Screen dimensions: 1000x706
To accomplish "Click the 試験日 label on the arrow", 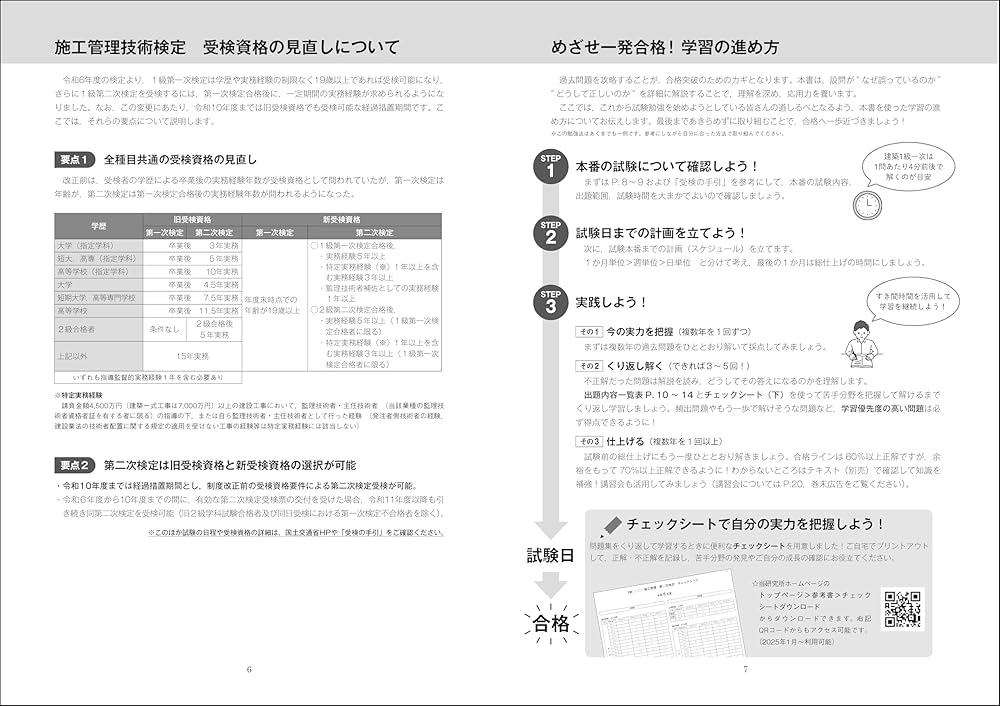I will click(x=550, y=555).
